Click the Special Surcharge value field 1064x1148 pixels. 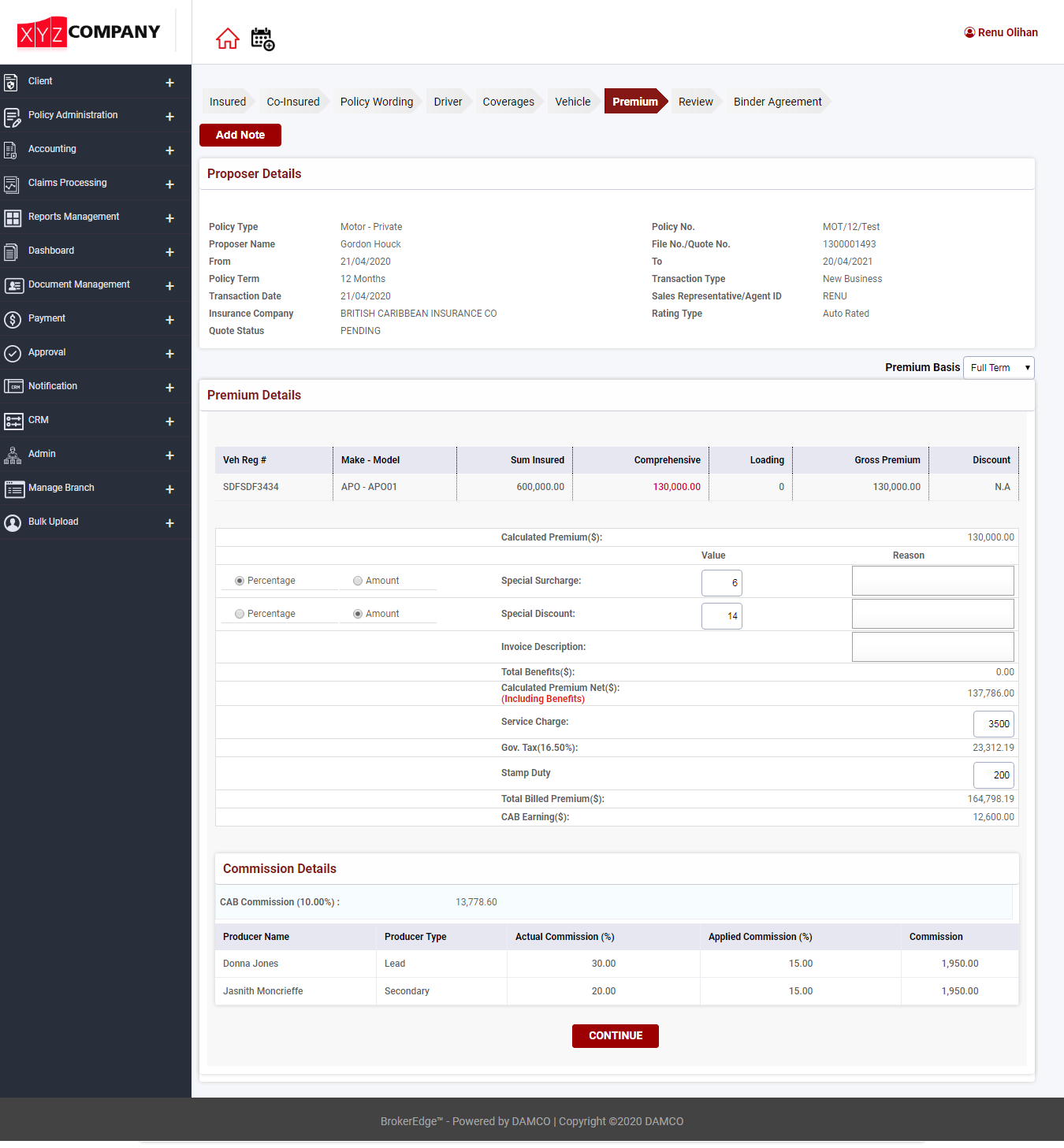722,583
